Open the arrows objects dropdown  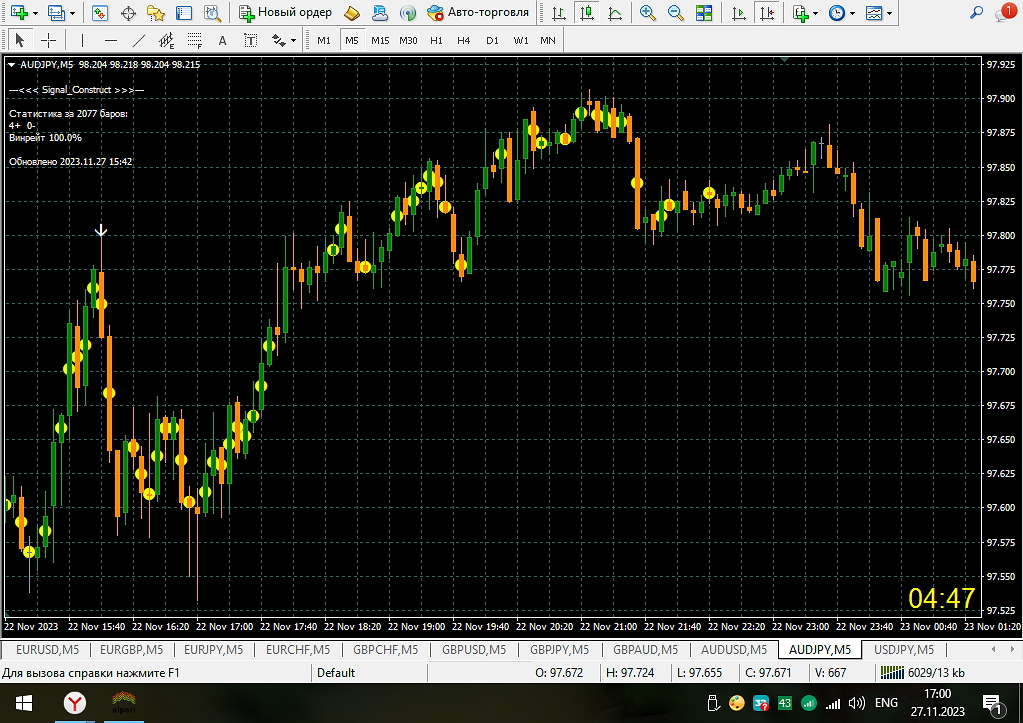click(x=294, y=40)
